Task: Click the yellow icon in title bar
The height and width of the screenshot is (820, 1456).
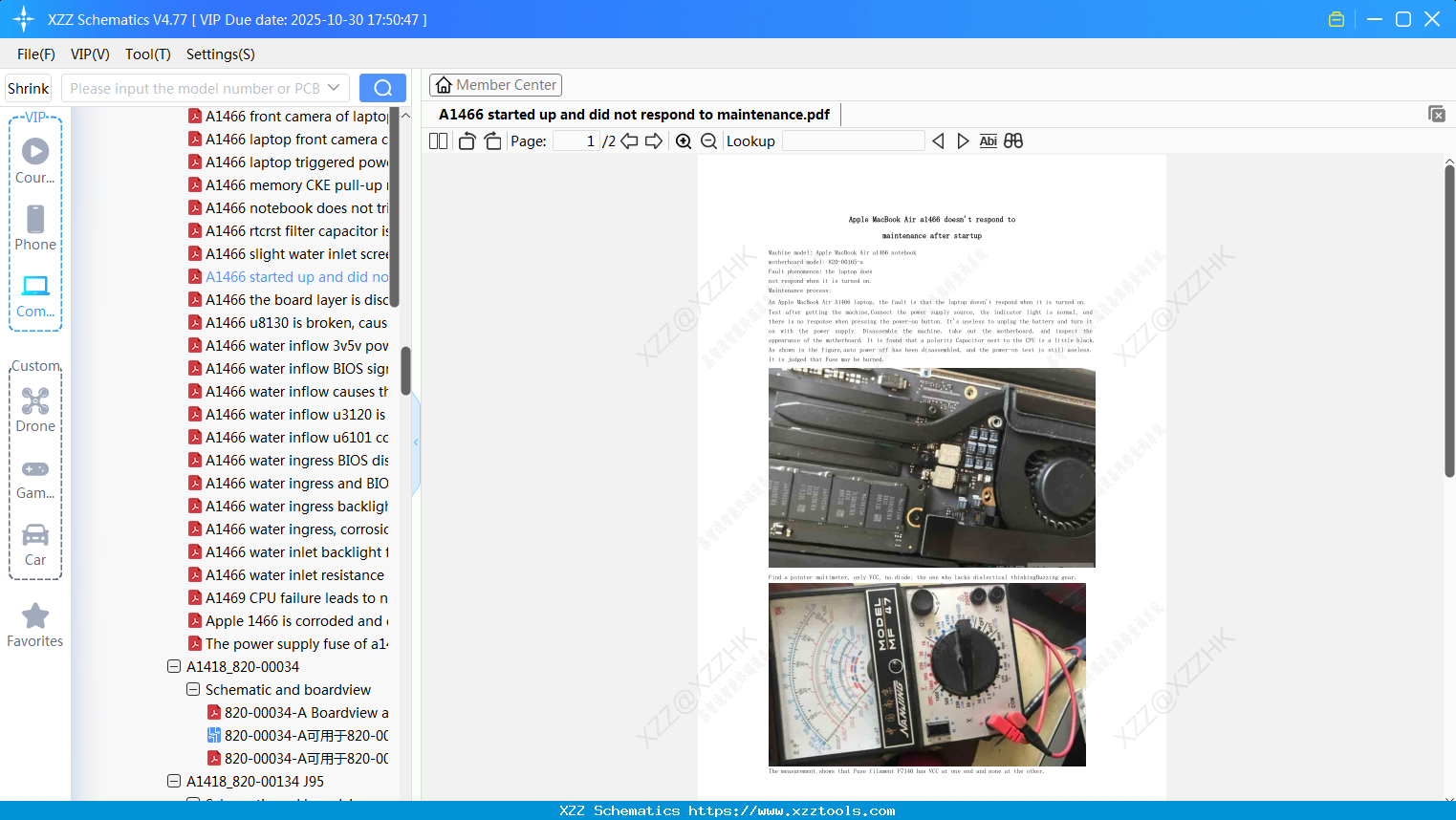Action: 1336,19
